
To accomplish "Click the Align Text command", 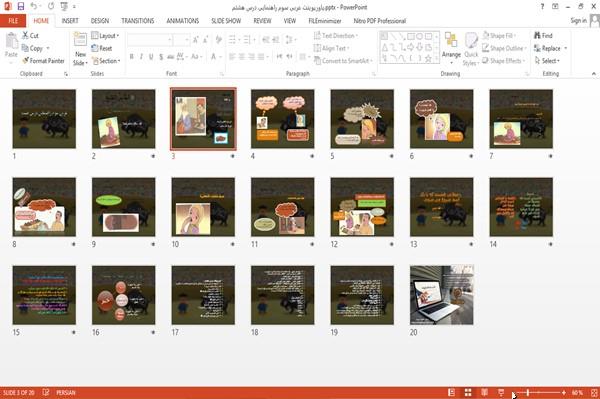I will coord(331,48).
